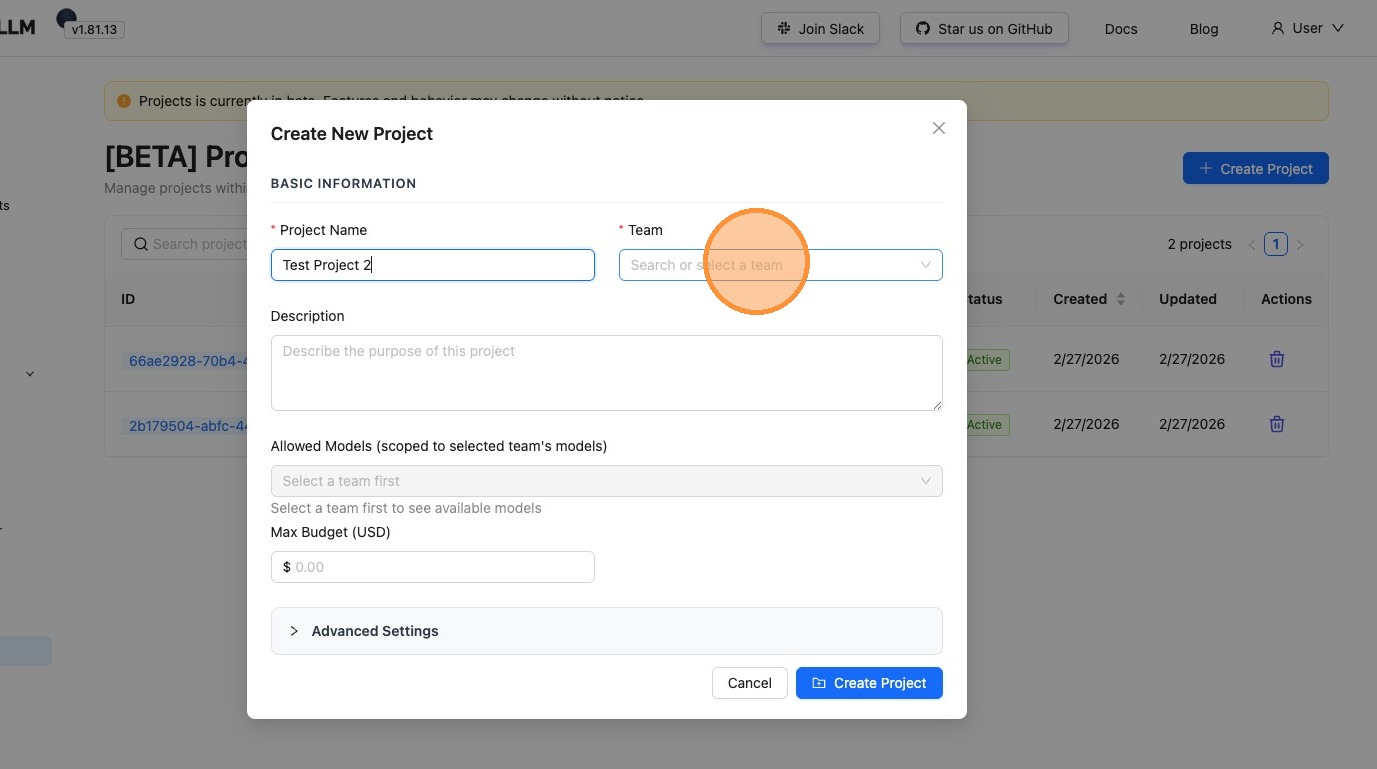
Task: Click the plus icon on Create Project
Action: (x=1206, y=169)
